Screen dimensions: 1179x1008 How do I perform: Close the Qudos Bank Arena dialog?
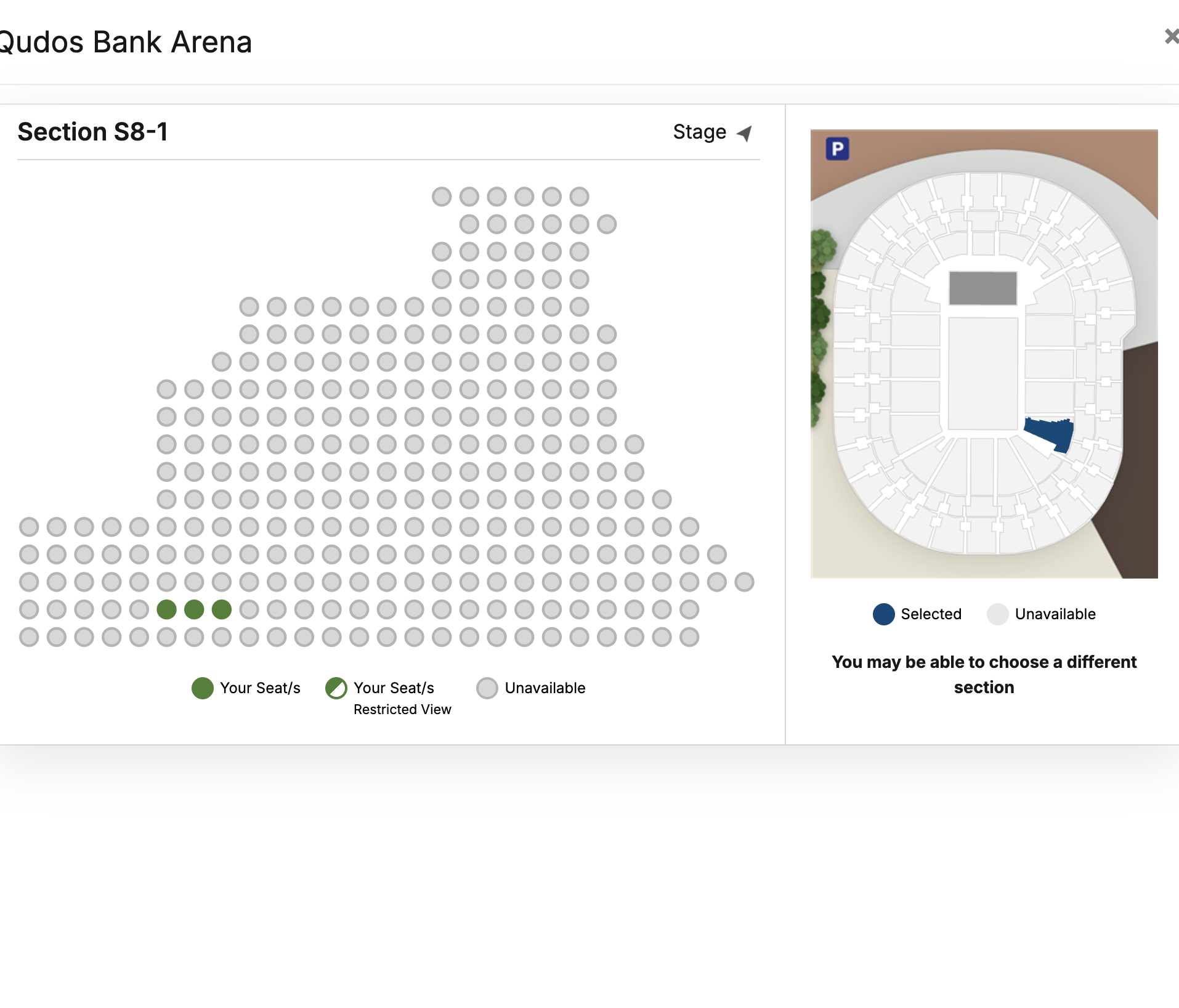coord(1170,37)
